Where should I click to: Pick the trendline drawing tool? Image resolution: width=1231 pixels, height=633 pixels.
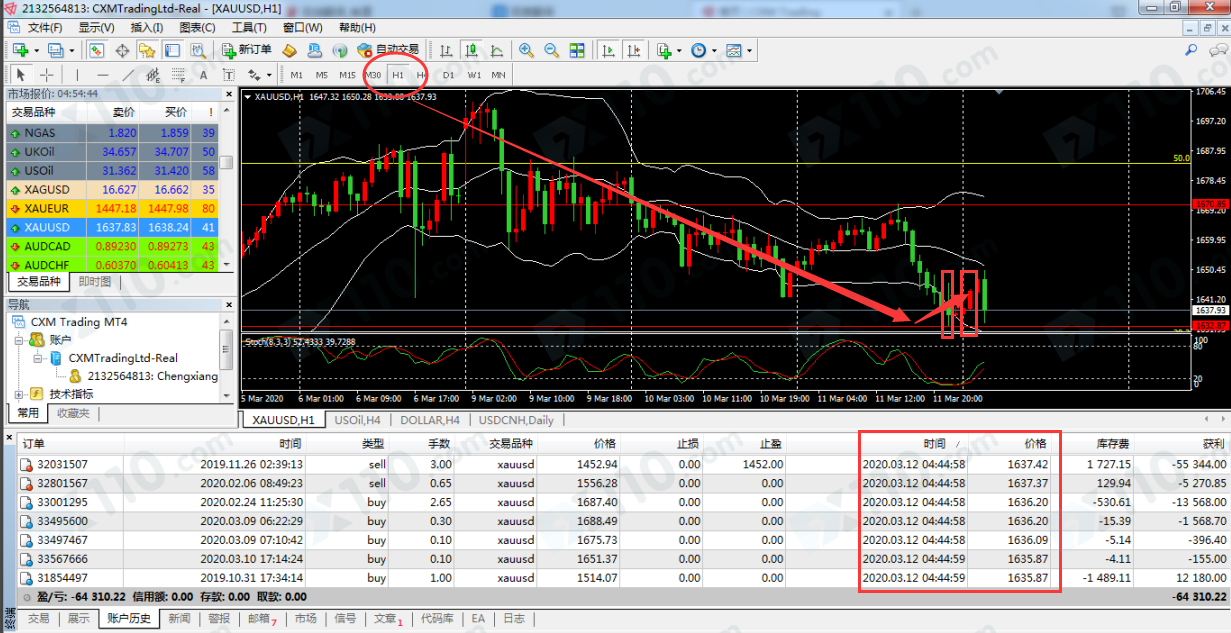[128, 75]
